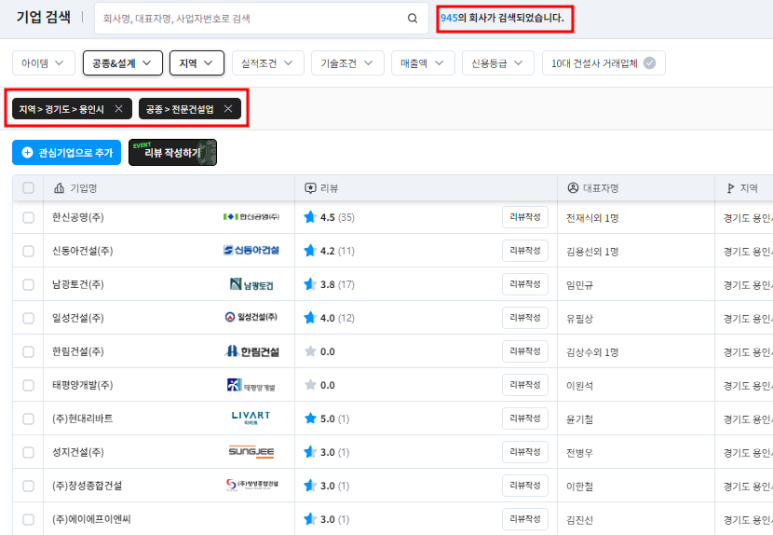Open the 매출액 filter dropdown

423,63
